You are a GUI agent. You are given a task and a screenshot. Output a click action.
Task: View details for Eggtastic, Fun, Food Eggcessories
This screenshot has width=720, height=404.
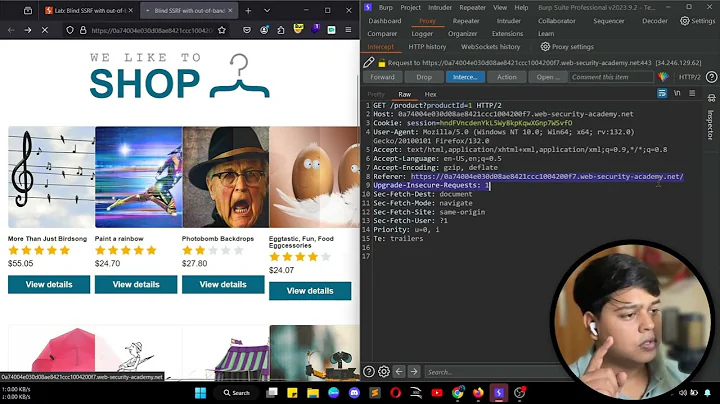[x=310, y=291]
